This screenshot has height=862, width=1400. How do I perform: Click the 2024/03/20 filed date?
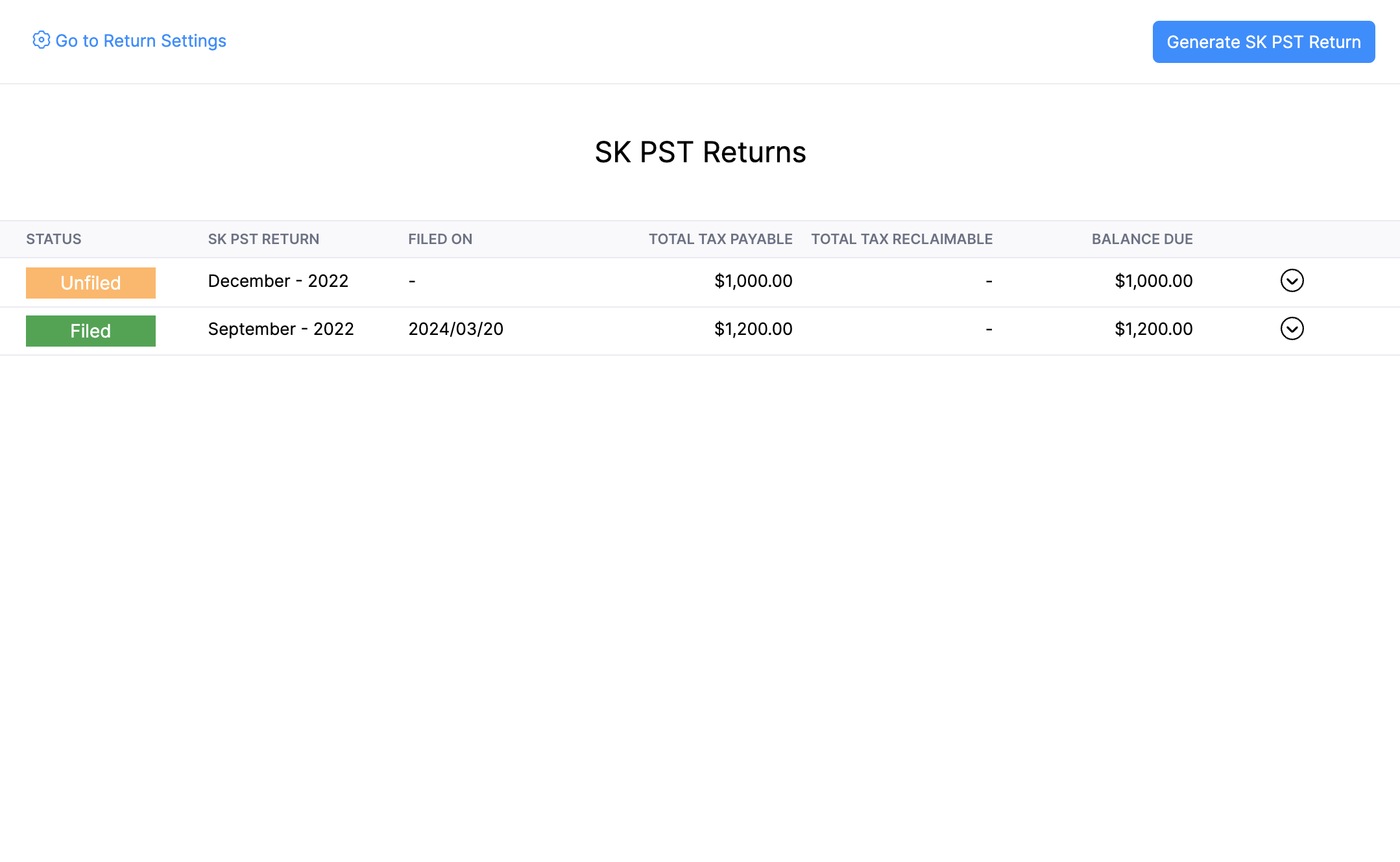tap(455, 328)
